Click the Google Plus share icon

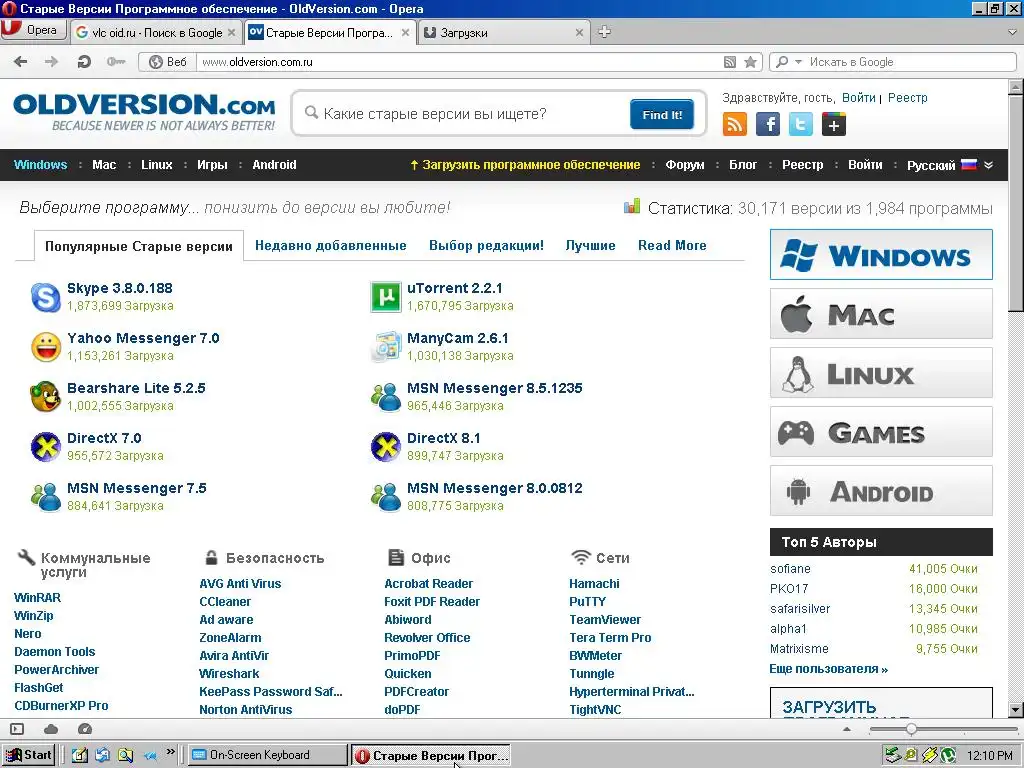[x=834, y=124]
